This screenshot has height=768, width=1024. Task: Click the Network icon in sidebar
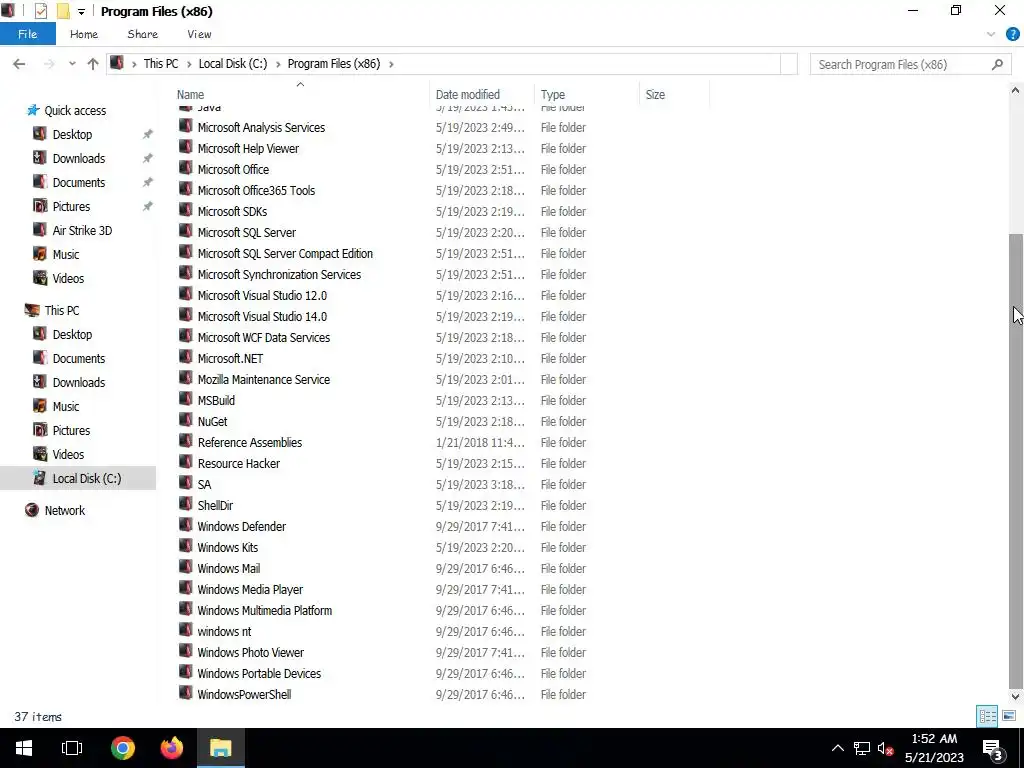[x=31, y=510]
